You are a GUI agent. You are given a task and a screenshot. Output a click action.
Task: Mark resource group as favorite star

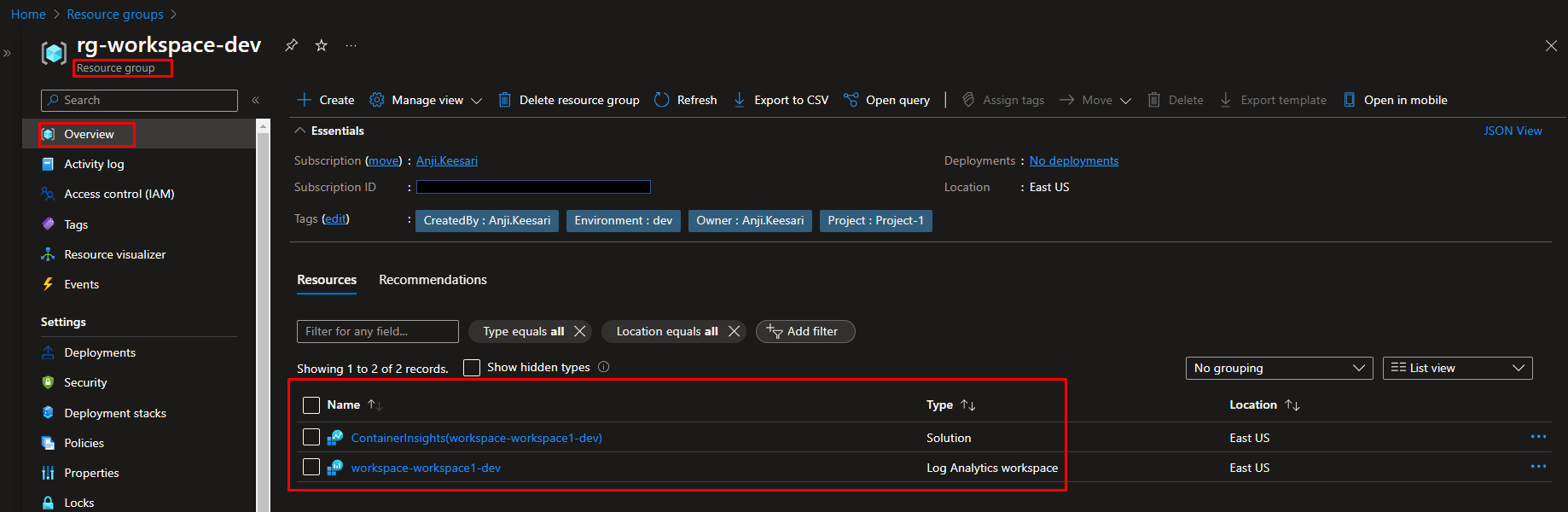pos(322,45)
